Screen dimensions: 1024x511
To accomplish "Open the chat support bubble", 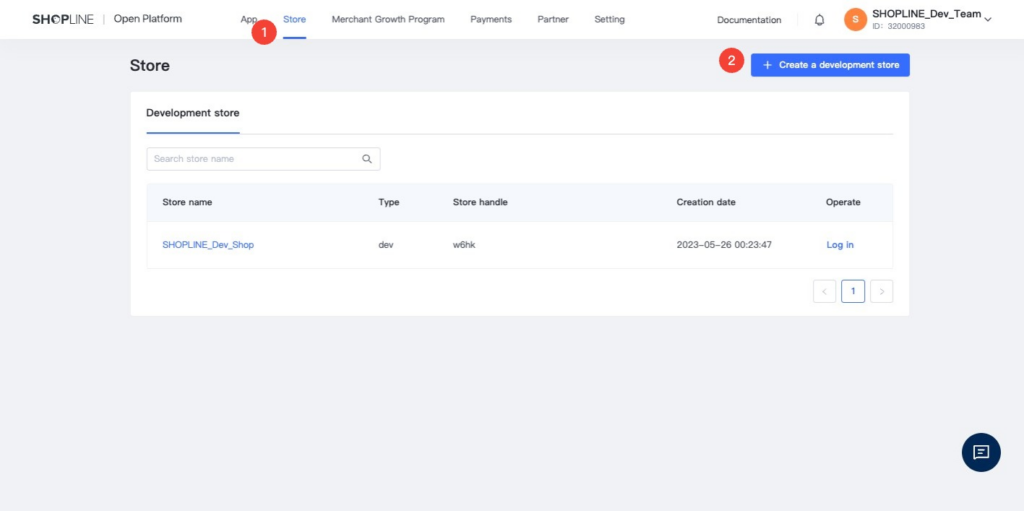I will click(981, 452).
